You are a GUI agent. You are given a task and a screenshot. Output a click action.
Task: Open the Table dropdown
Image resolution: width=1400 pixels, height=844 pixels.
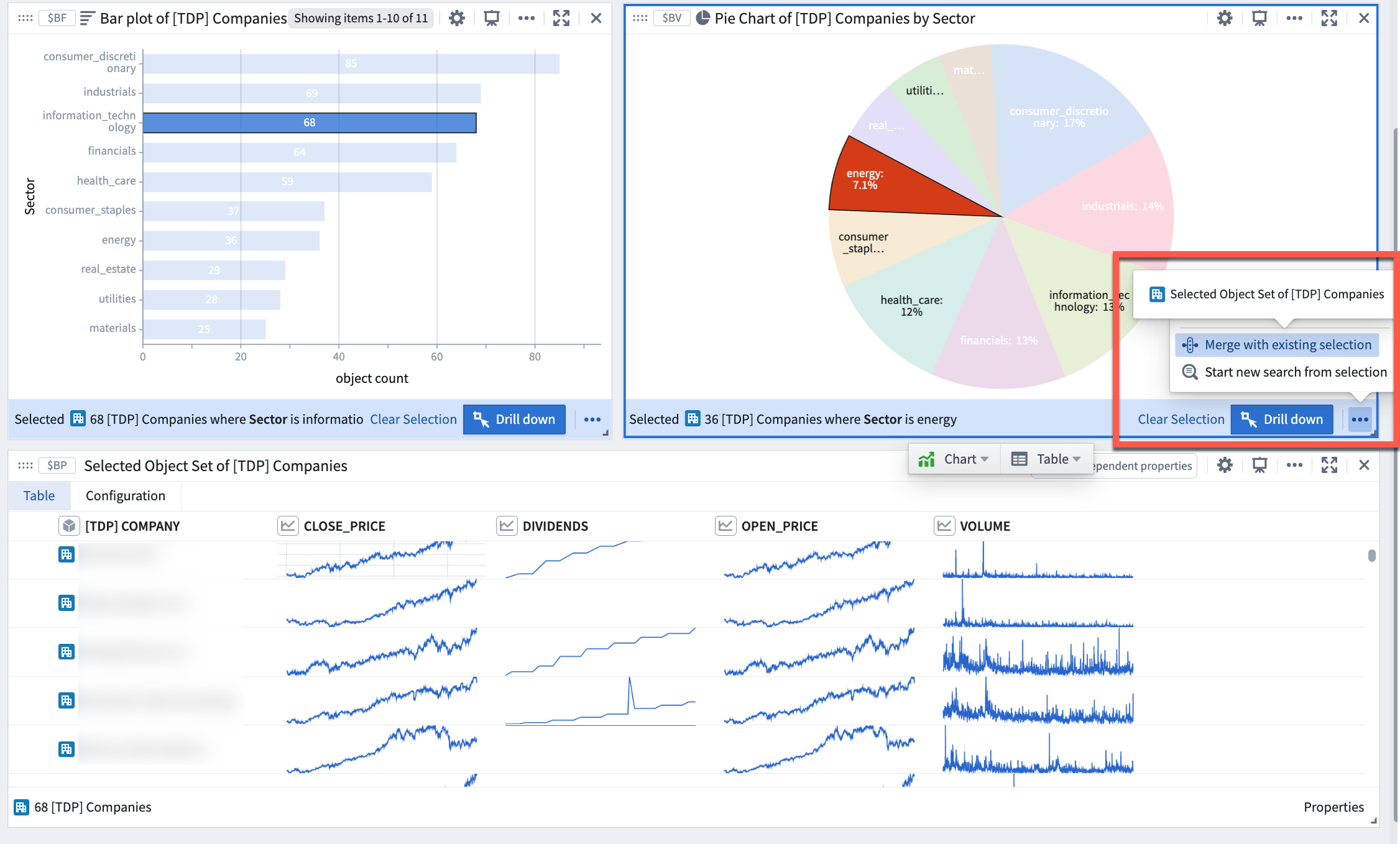tap(1046, 459)
